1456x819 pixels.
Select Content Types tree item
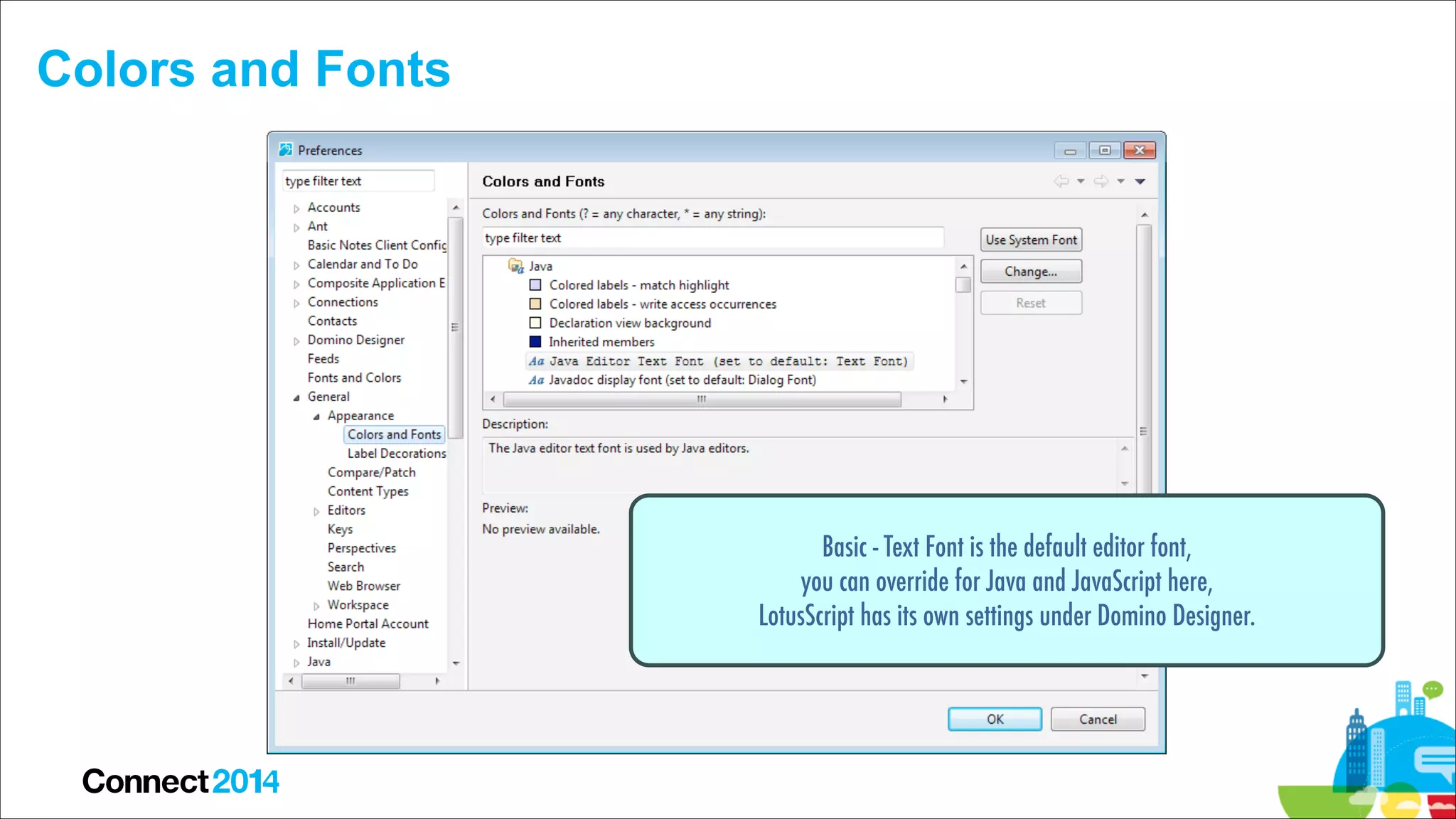pyautogui.click(x=368, y=491)
